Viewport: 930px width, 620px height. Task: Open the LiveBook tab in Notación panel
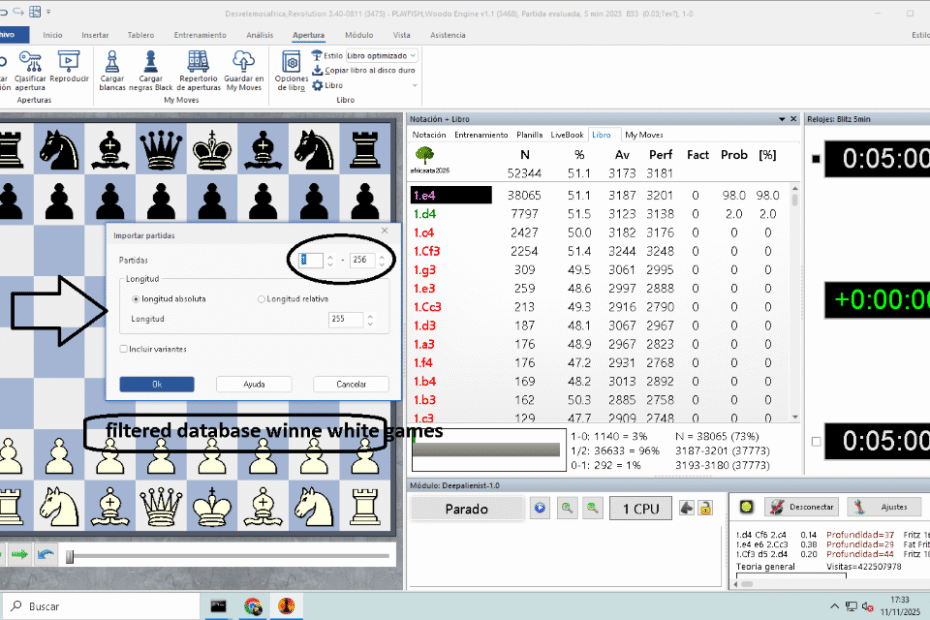(566, 134)
